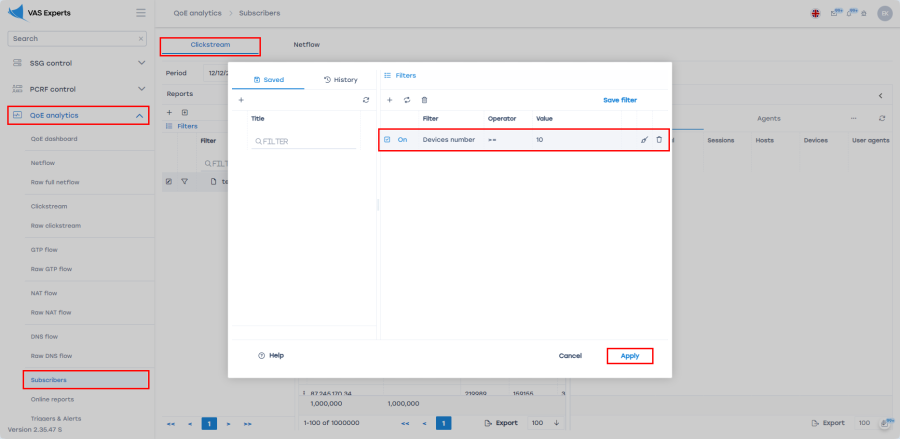Switch to the Netflow tab
Image resolution: width=900 pixels, height=439 pixels.
[x=307, y=45]
